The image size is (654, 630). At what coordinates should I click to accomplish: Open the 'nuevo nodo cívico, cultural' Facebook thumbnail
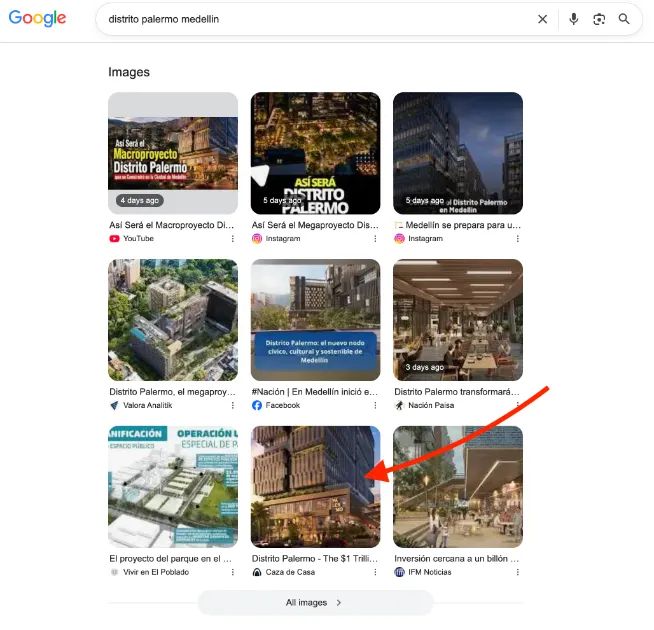(315, 320)
